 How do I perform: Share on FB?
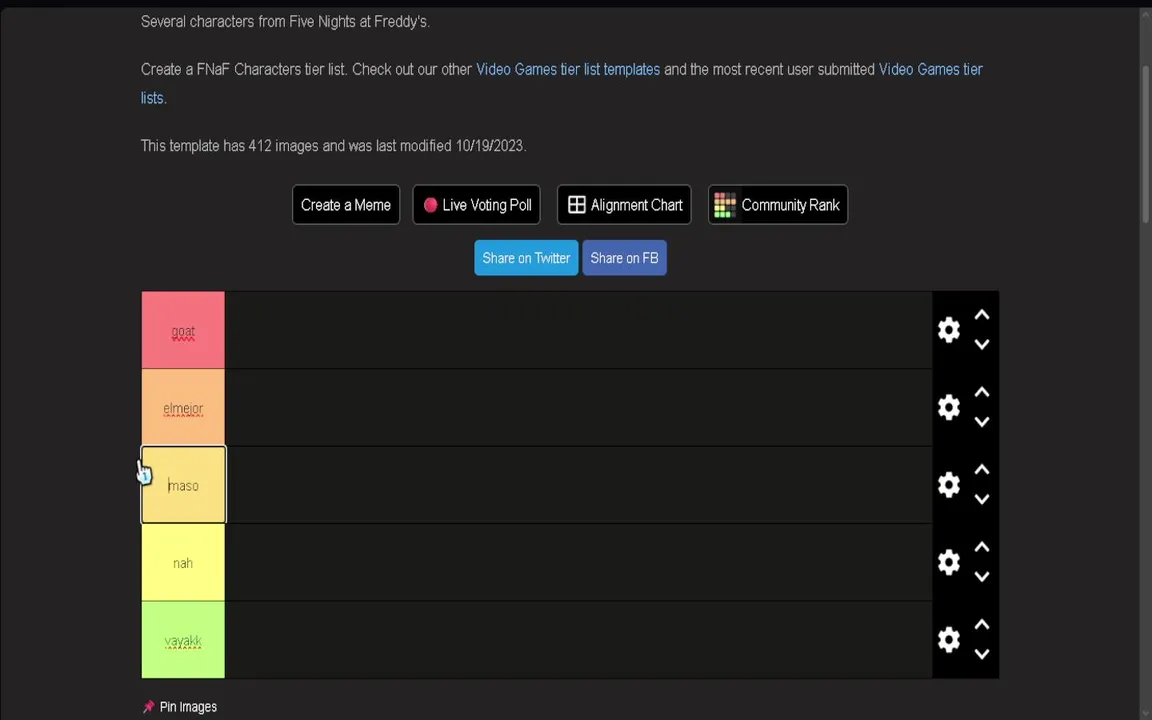pos(624,258)
